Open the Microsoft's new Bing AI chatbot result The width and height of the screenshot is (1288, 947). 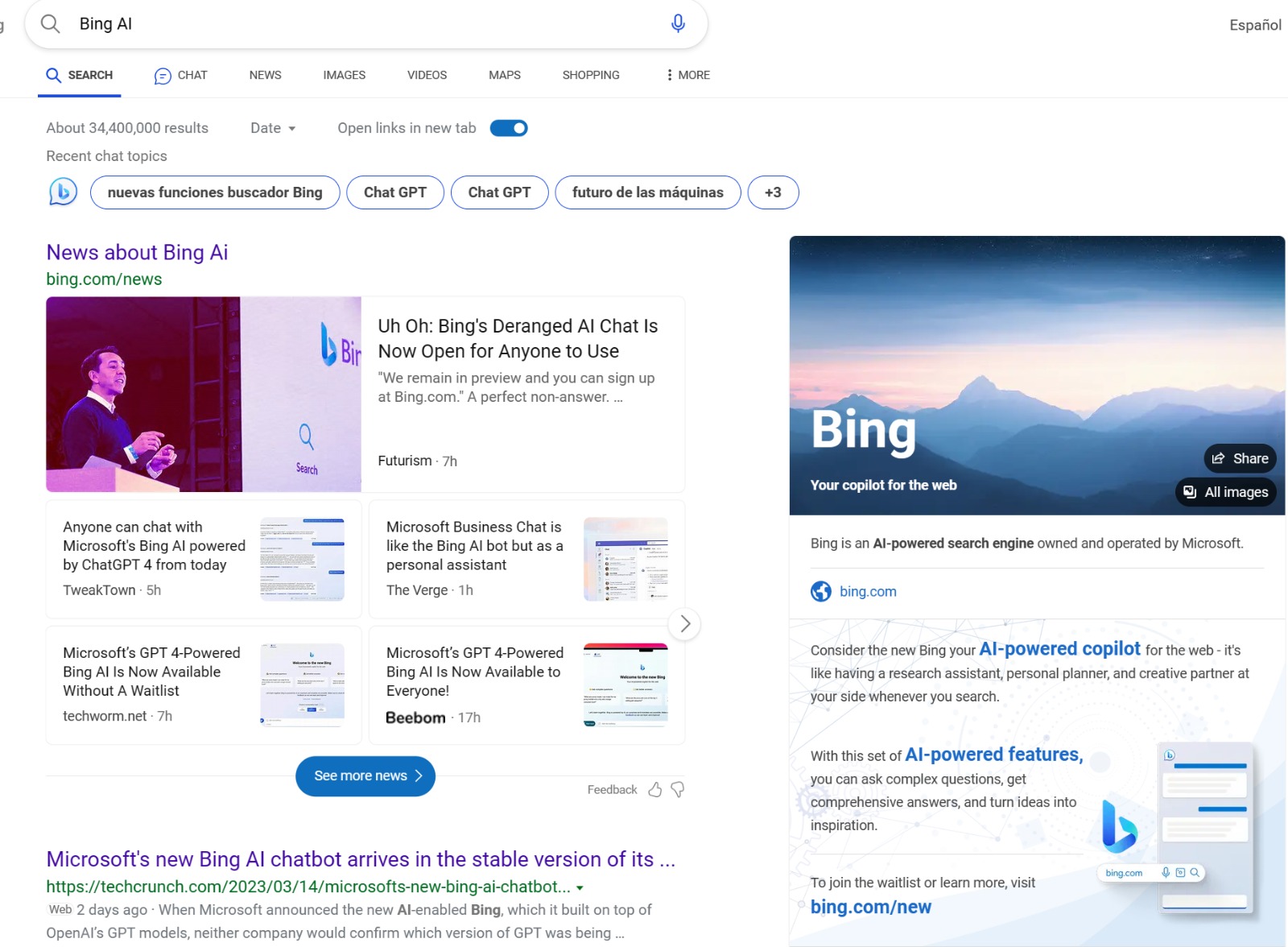point(361,859)
